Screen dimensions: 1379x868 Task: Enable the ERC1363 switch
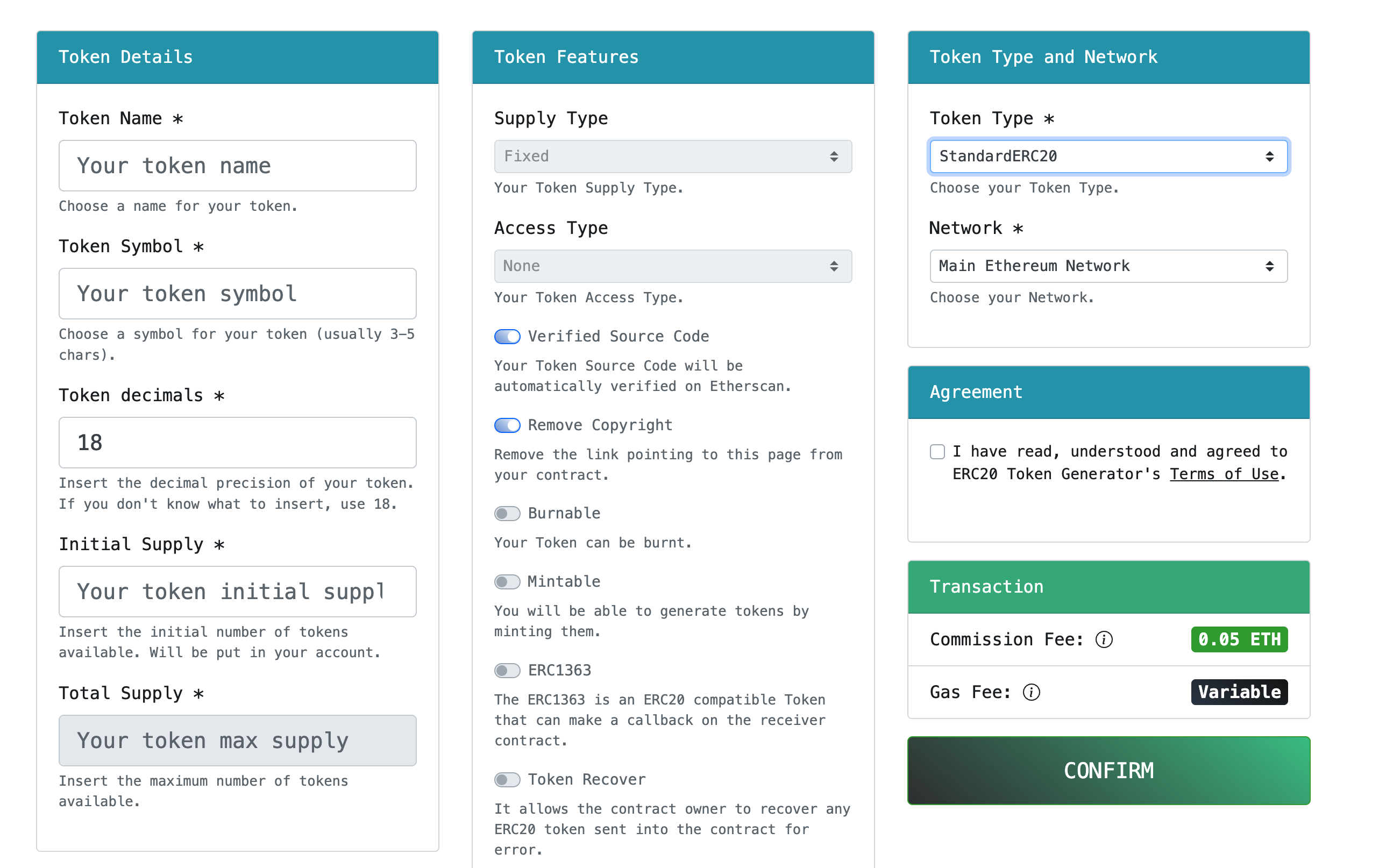coord(507,670)
